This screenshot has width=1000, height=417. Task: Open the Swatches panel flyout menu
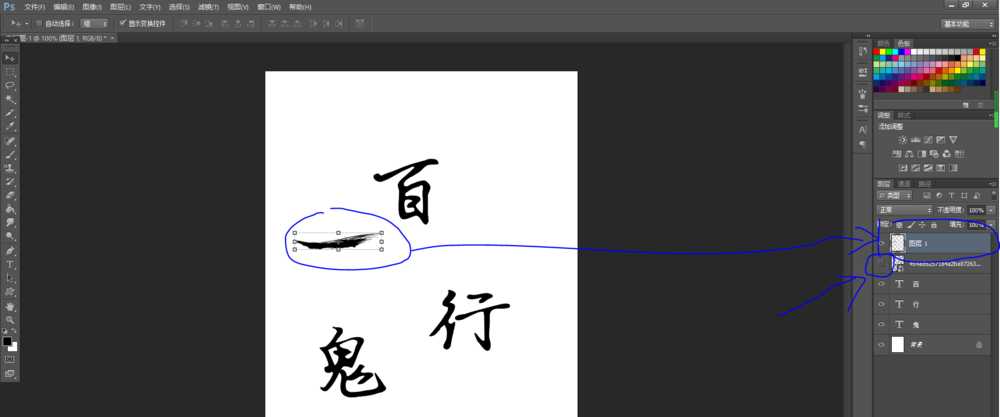point(992,43)
